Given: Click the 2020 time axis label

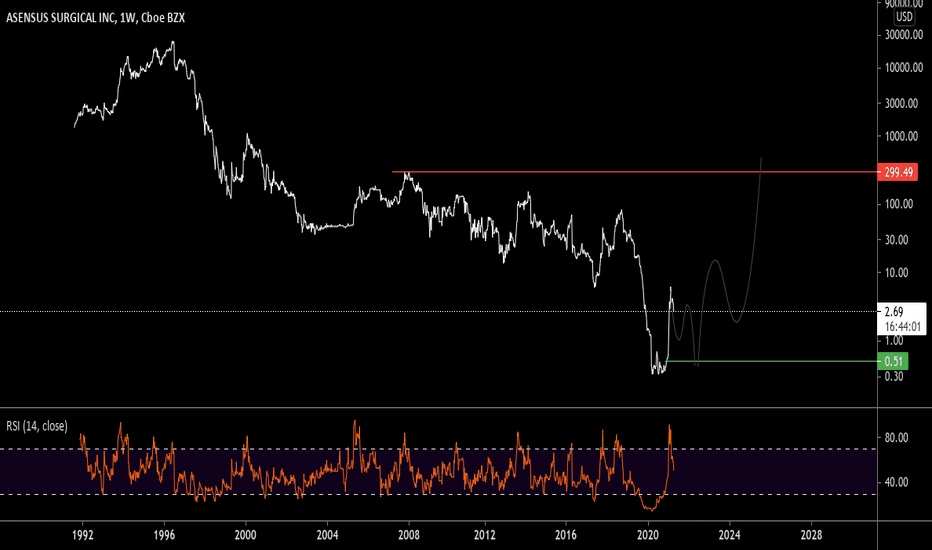Looking at the screenshot, I should 648,535.
